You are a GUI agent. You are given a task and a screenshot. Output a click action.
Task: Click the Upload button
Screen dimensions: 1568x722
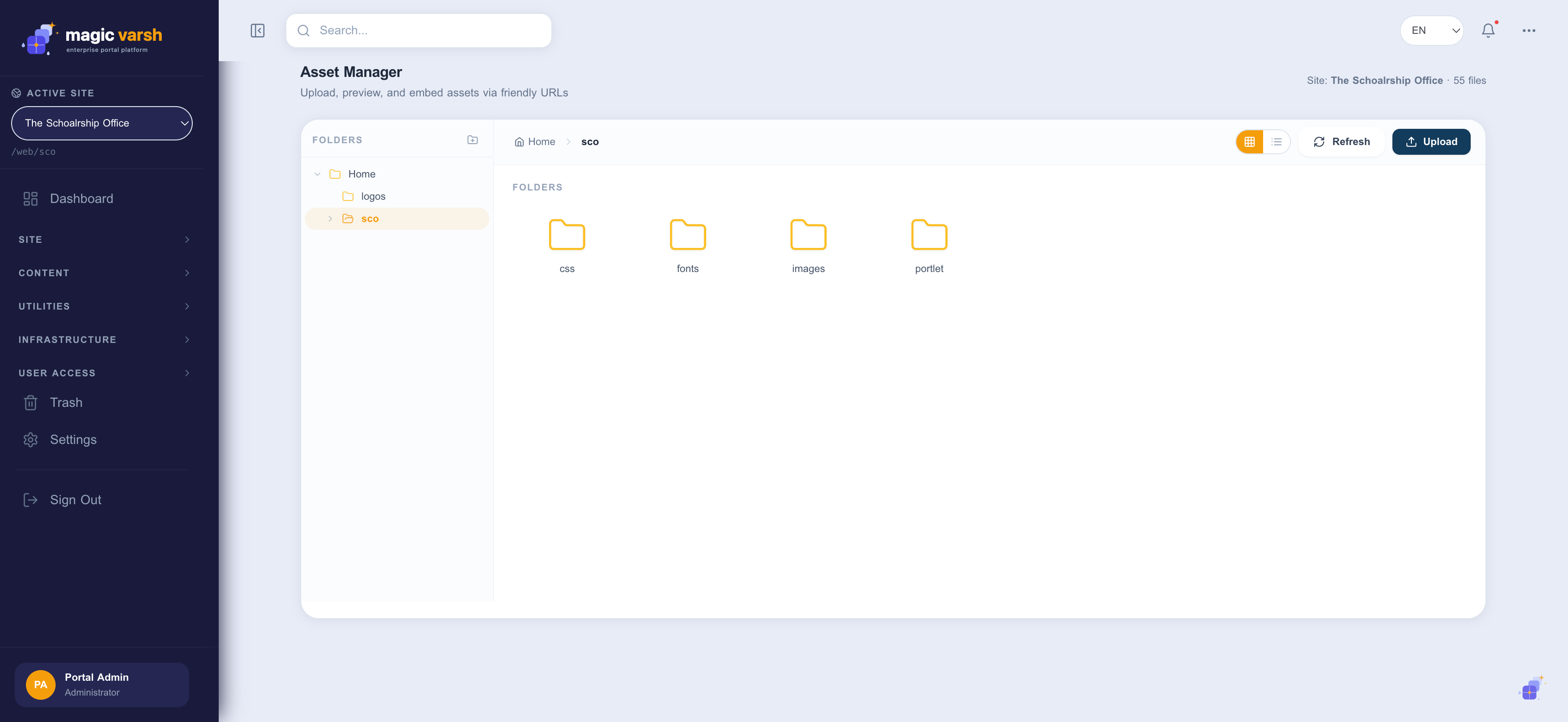(1431, 142)
